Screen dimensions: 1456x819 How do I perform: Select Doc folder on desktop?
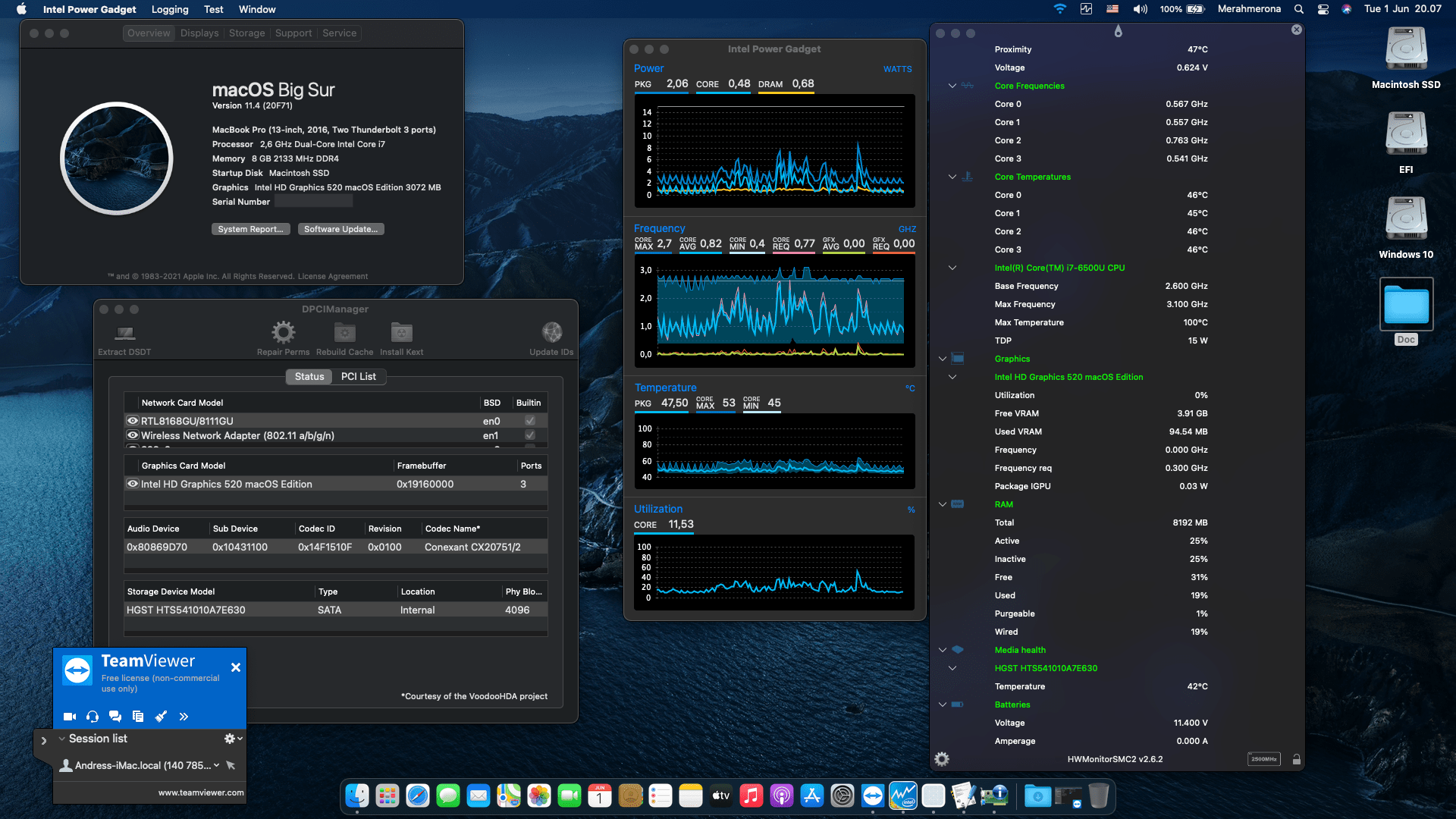1406,304
